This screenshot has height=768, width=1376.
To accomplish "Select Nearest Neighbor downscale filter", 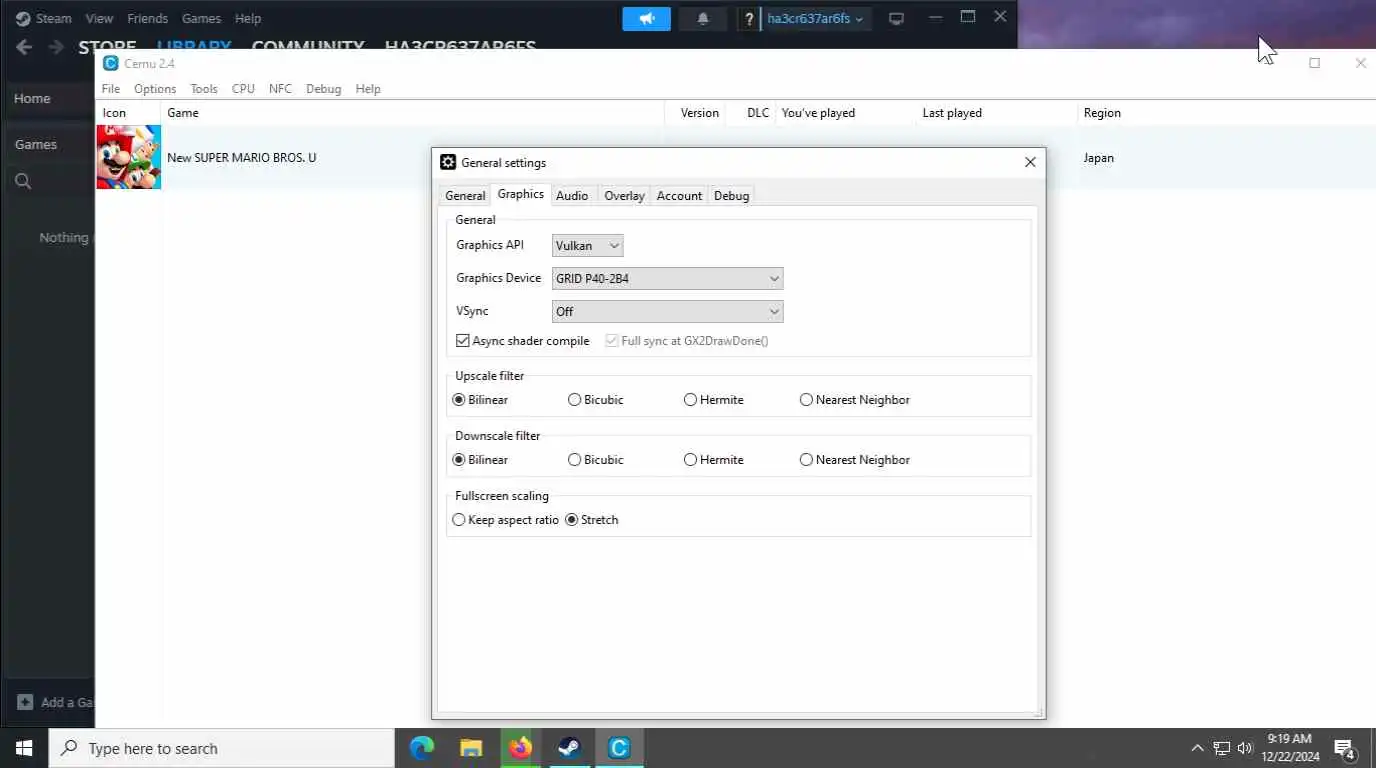I will tap(806, 460).
